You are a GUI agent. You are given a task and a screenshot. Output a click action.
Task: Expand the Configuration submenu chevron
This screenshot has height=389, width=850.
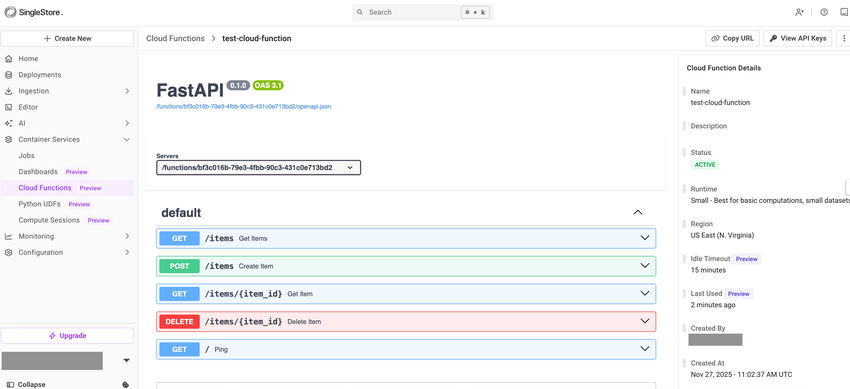pyautogui.click(x=127, y=252)
